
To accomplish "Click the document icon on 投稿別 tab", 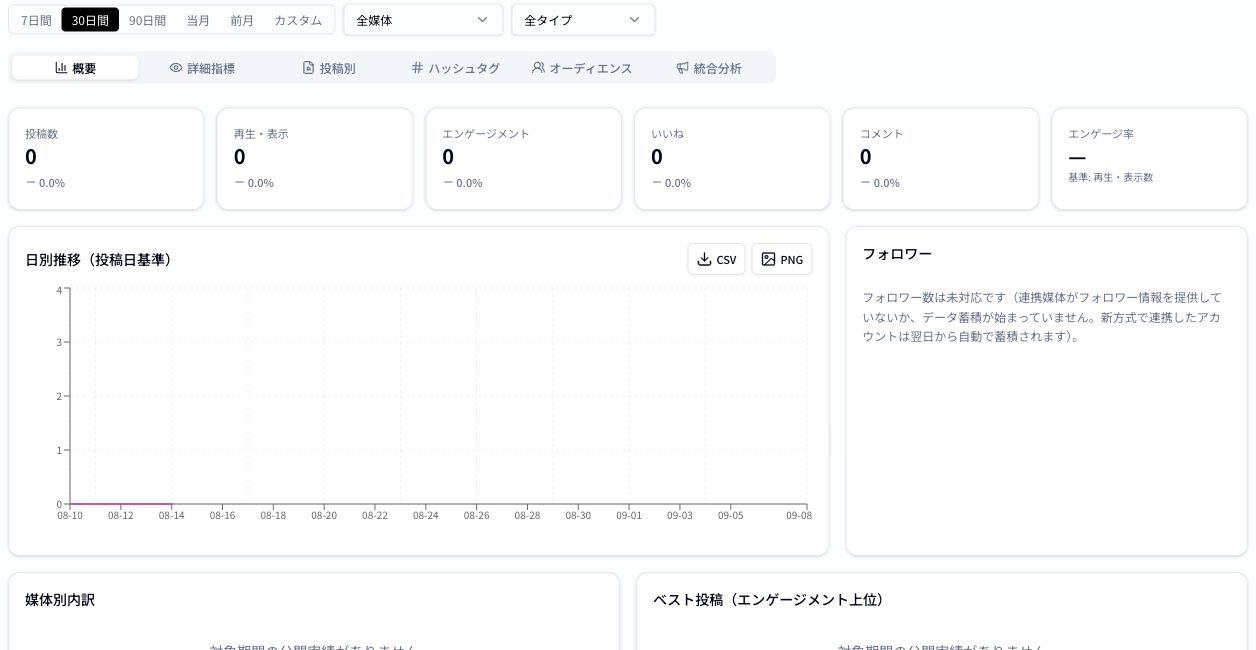I will point(309,68).
